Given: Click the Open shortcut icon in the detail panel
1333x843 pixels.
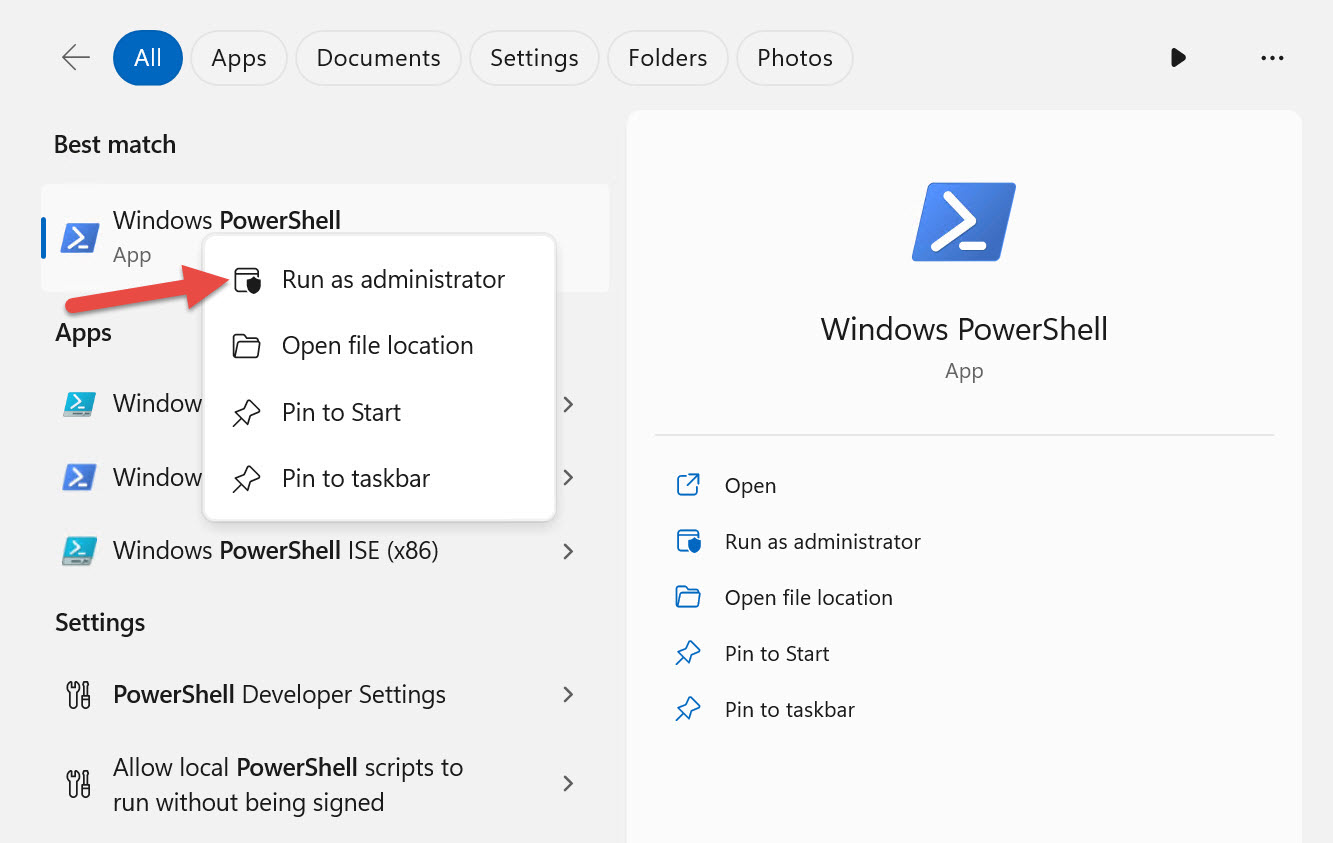Looking at the screenshot, I should 688,484.
